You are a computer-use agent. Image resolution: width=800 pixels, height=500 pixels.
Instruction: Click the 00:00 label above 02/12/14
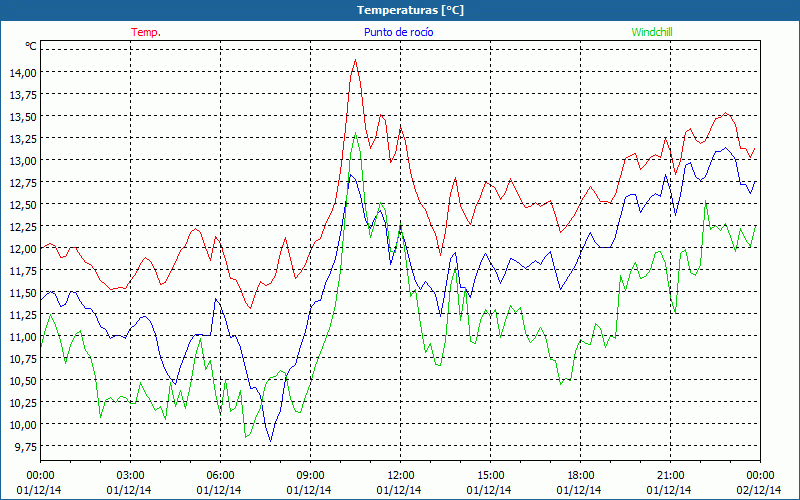pyautogui.click(x=760, y=475)
